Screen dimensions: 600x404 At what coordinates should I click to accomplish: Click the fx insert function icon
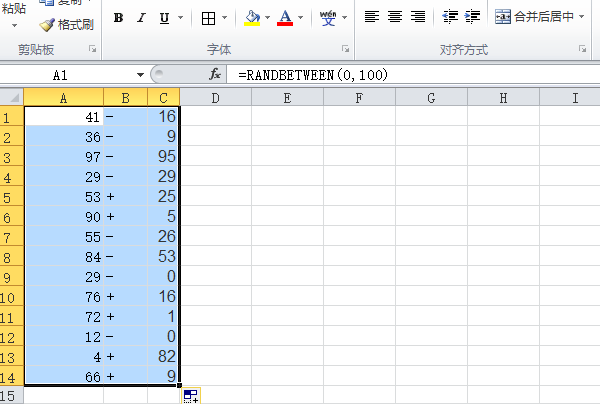[215, 74]
